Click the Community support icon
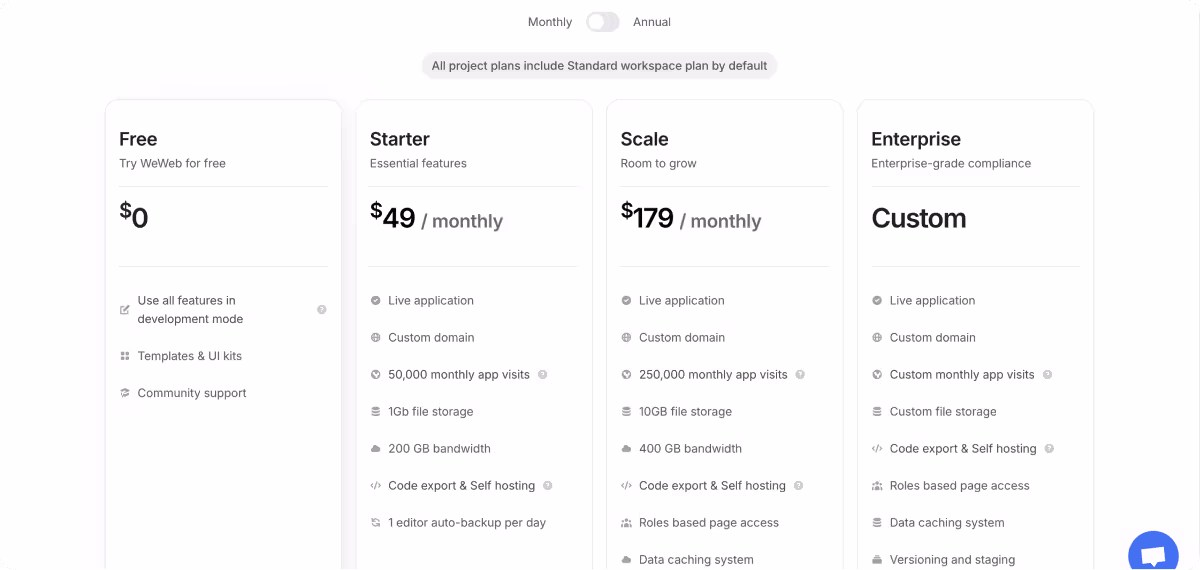Image resolution: width=1200 pixels, height=570 pixels. 125,393
